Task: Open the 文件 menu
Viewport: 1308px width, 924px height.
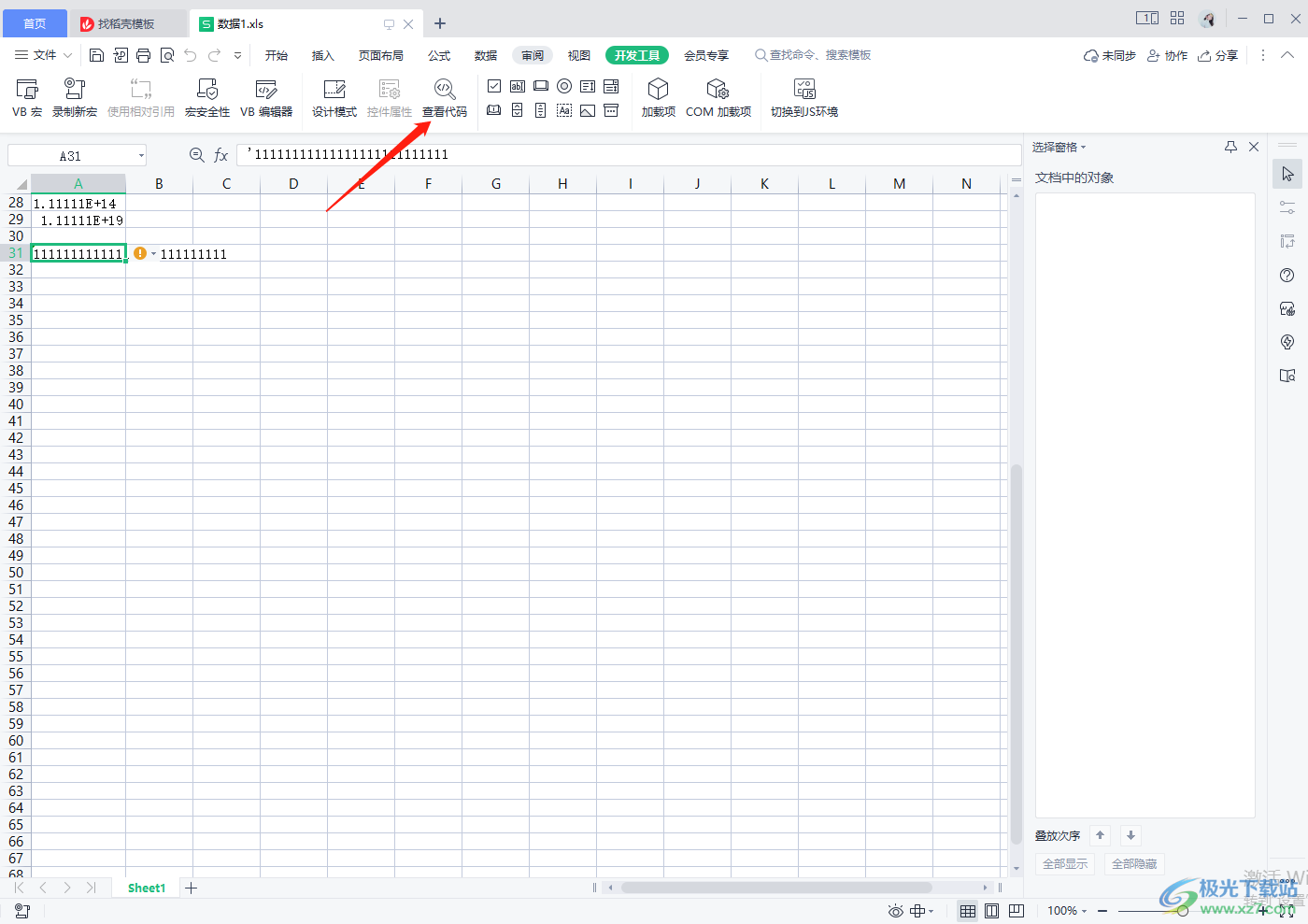Action: pyautogui.click(x=43, y=56)
